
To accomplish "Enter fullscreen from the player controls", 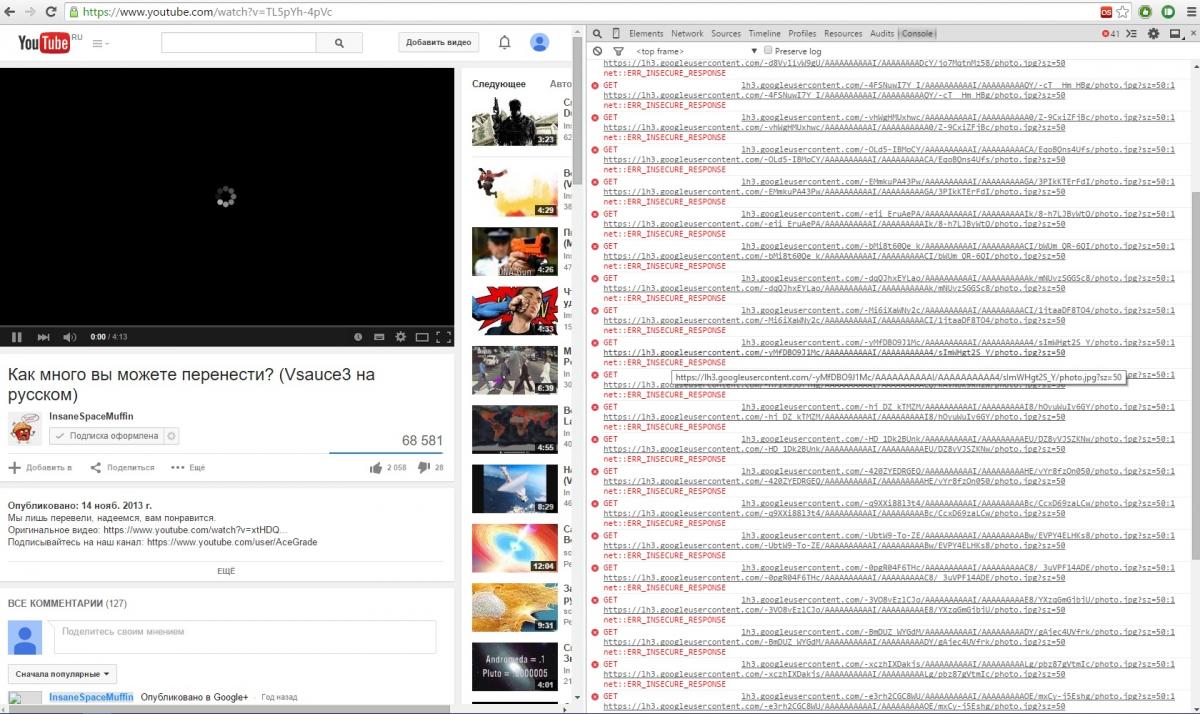I will click(444, 337).
